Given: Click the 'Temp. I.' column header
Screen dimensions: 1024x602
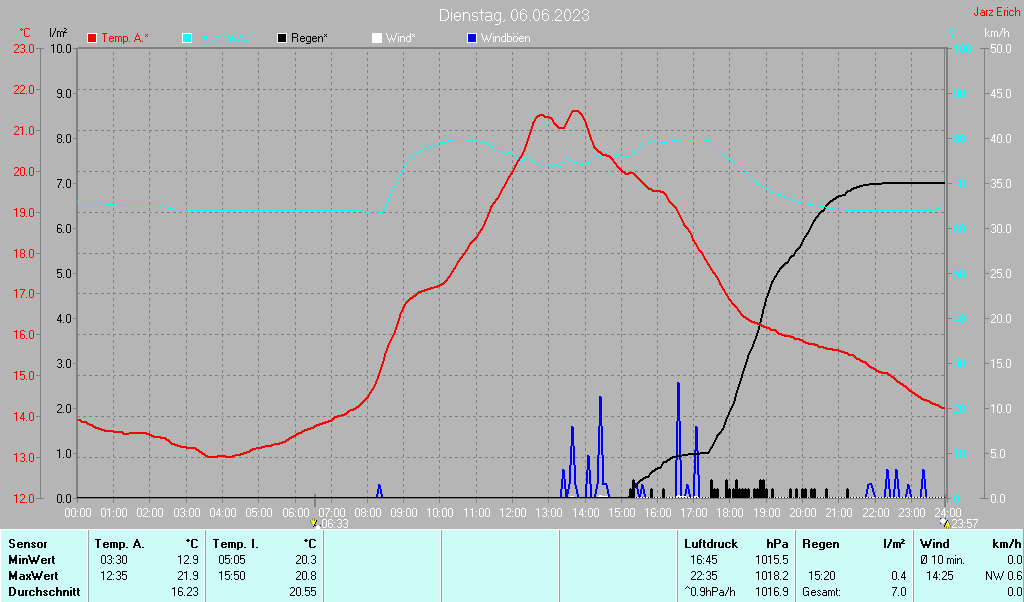Looking at the screenshot, I should point(236,544).
